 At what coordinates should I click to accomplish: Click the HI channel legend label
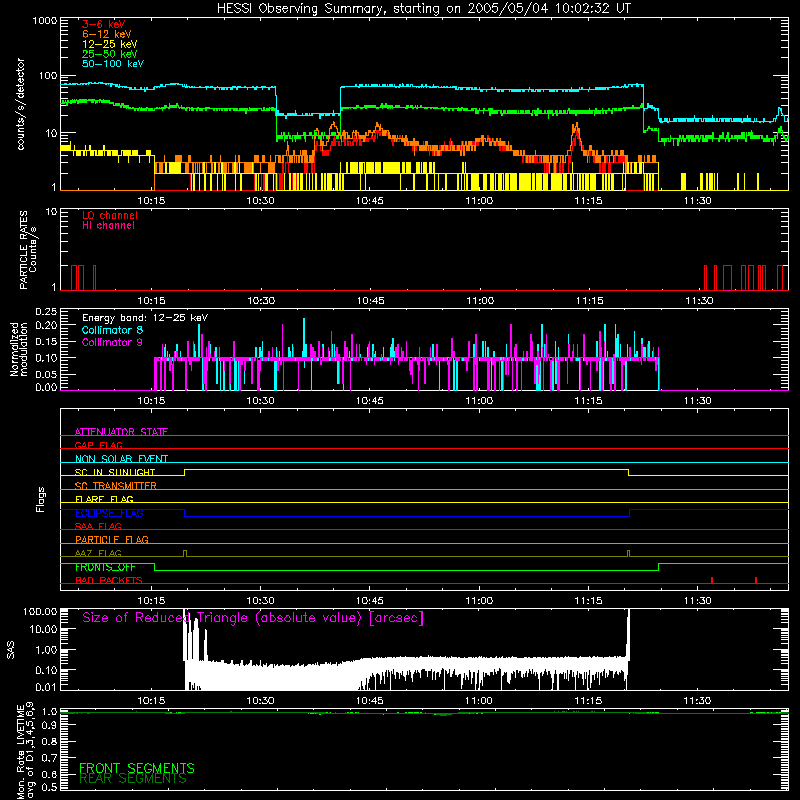coord(108,226)
